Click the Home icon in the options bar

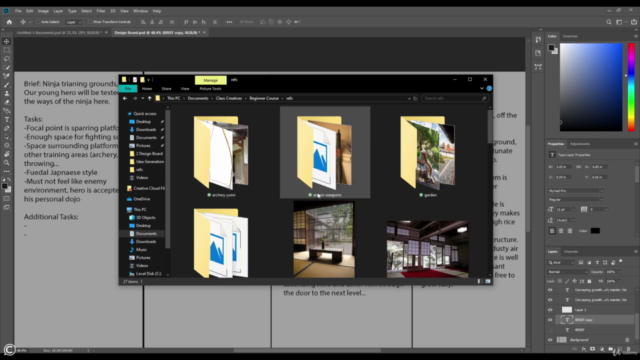coord(9,22)
